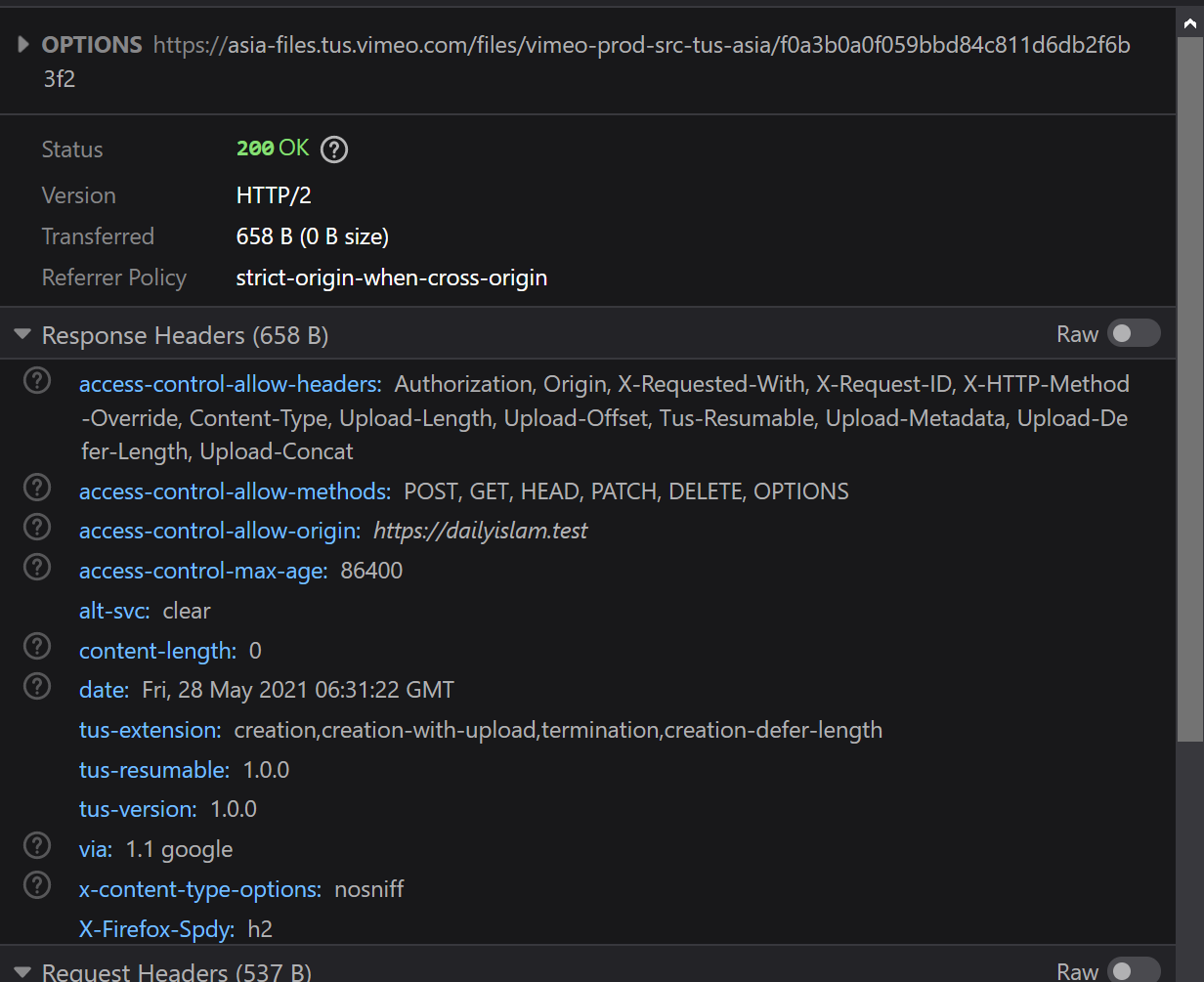The width and height of the screenshot is (1204, 982).
Task: Collapse the OPTIONS request details
Action: click(x=21, y=44)
